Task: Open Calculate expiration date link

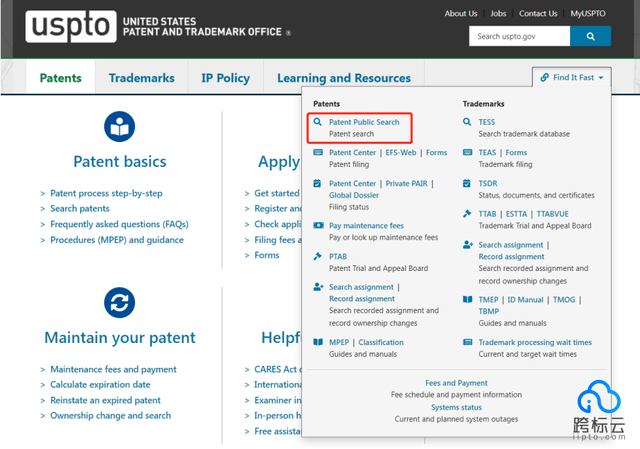Action: 100,385
